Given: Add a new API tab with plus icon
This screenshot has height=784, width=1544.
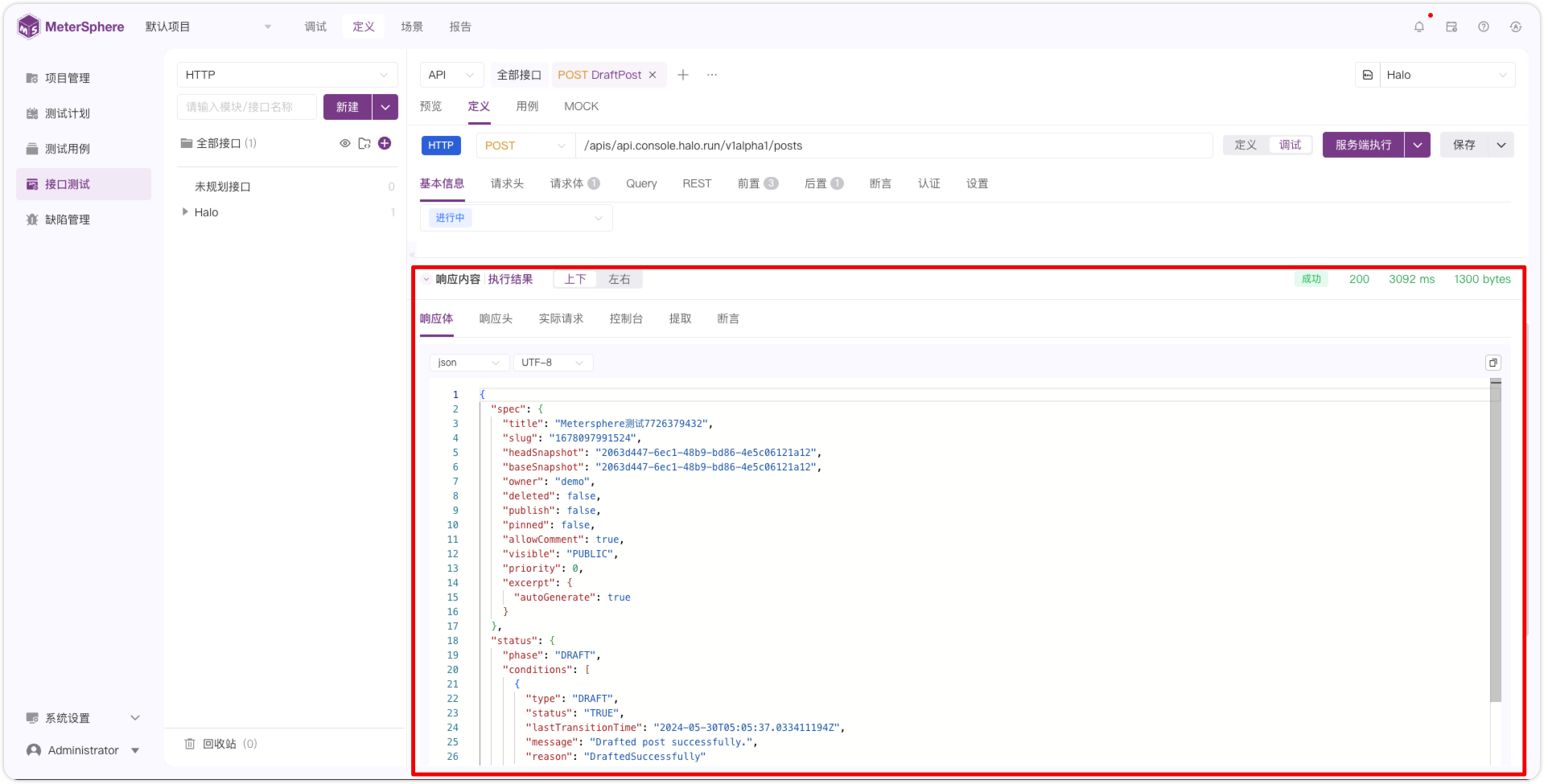Looking at the screenshot, I should tap(683, 75).
